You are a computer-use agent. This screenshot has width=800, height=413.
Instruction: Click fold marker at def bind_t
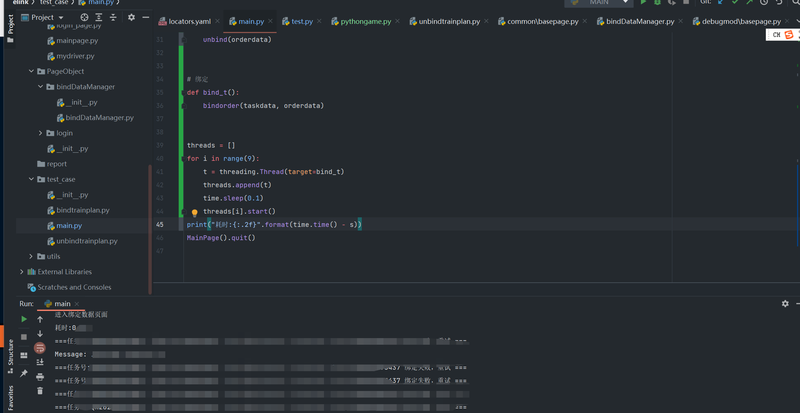point(182,92)
